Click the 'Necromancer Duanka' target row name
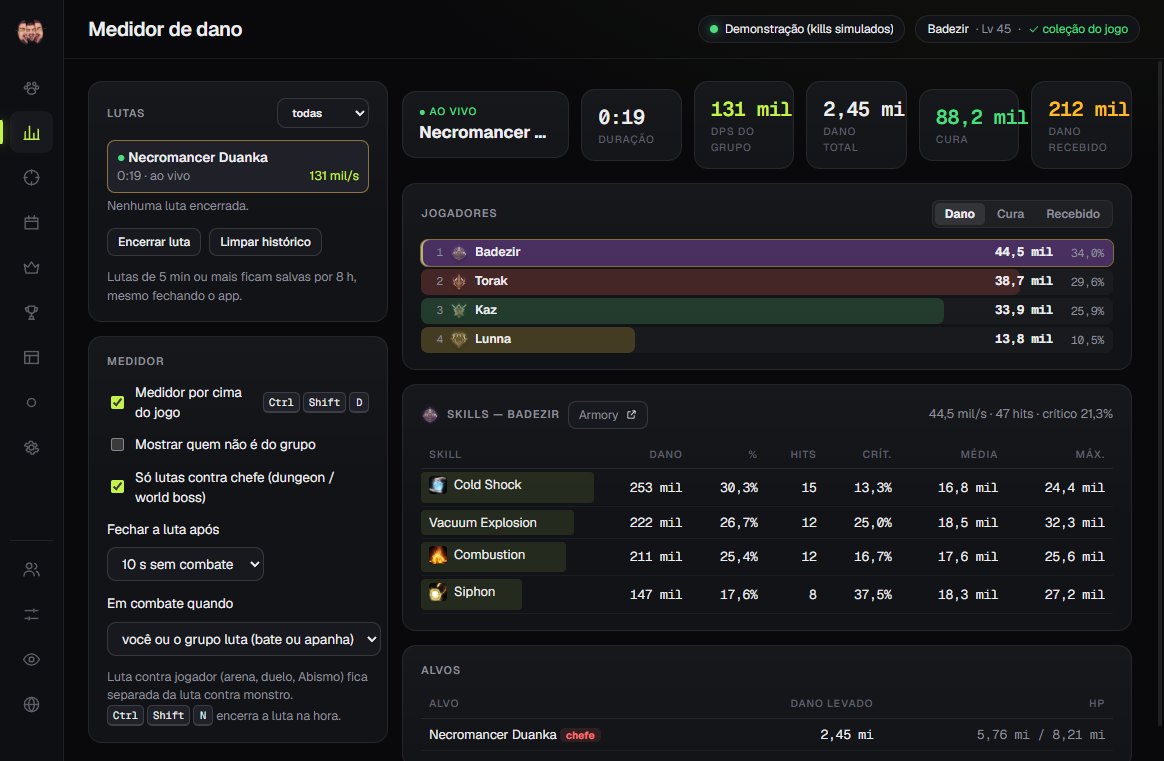This screenshot has width=1164, height=761. coord(493,735)
